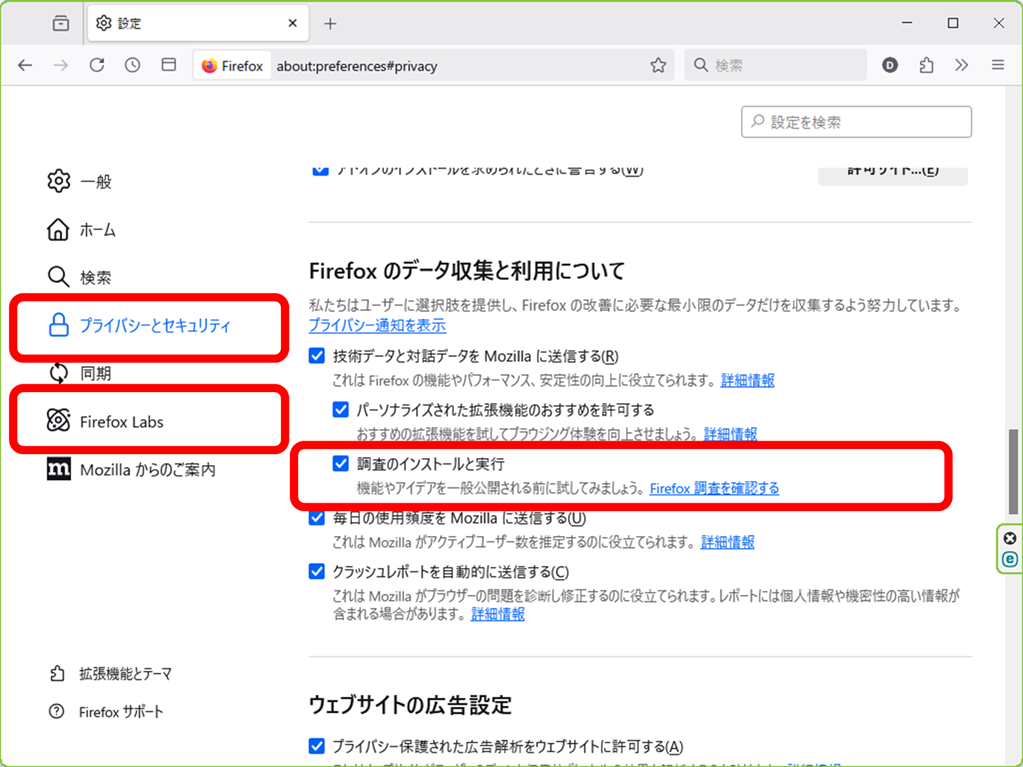Open the account avatar D icon
Viewport: 1023px width, 767px height.
pyautogui.click(x=890, y=65)
